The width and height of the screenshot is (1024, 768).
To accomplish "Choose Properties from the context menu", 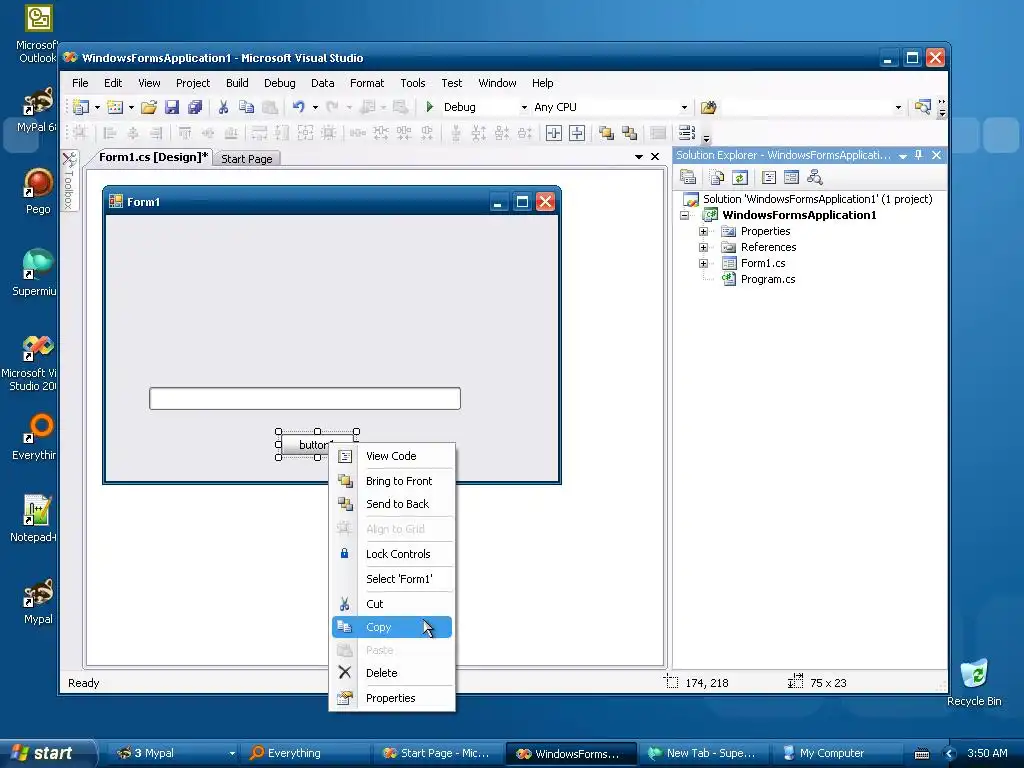I will pyautogui.click(x=392, y=698).
